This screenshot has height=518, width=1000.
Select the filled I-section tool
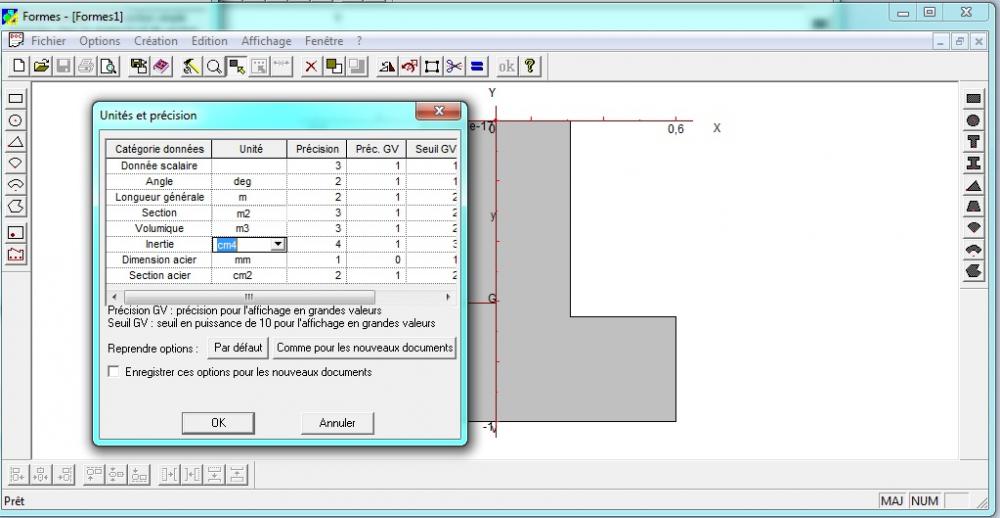pyautogui.click(x=973, y=163)
